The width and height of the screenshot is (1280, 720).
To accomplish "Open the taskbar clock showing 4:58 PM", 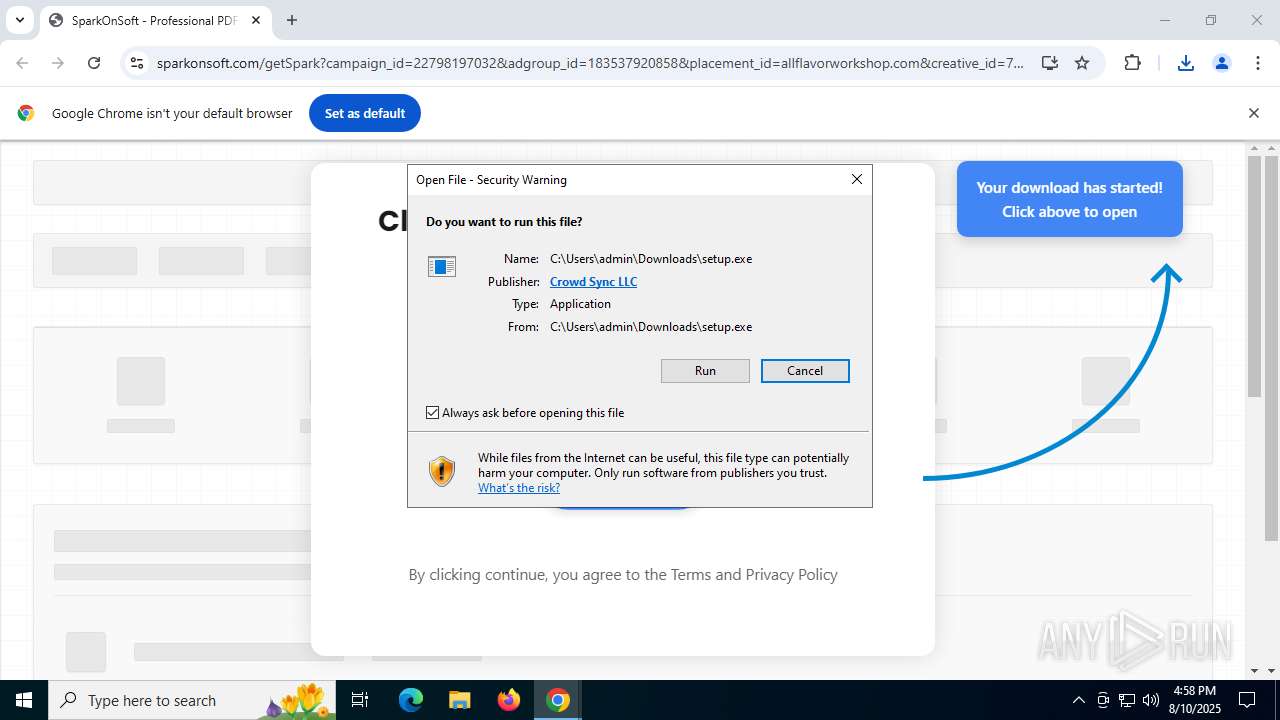I will [1195, 700].
